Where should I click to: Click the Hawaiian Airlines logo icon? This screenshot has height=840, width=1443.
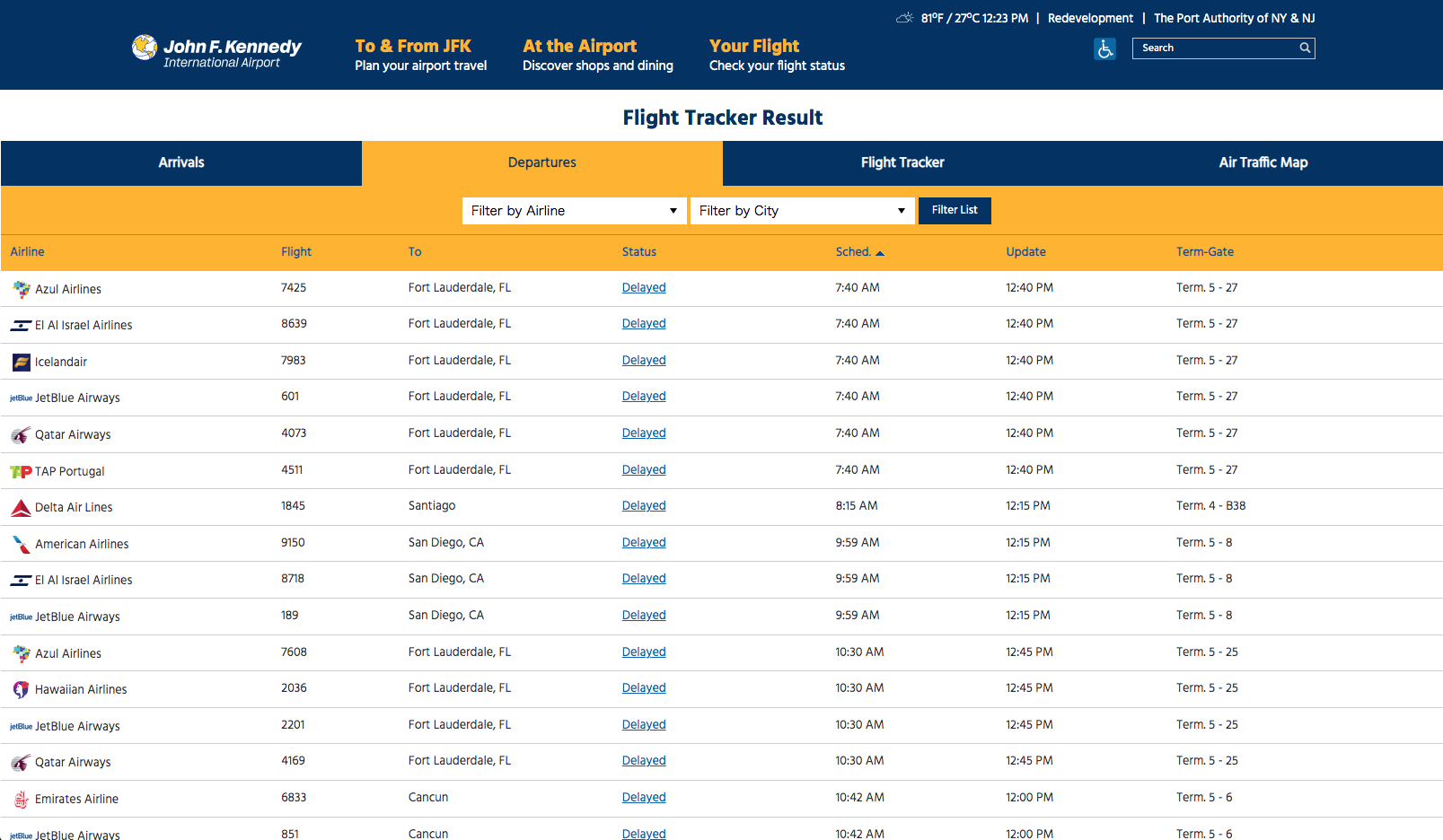(x=22, y=690)
